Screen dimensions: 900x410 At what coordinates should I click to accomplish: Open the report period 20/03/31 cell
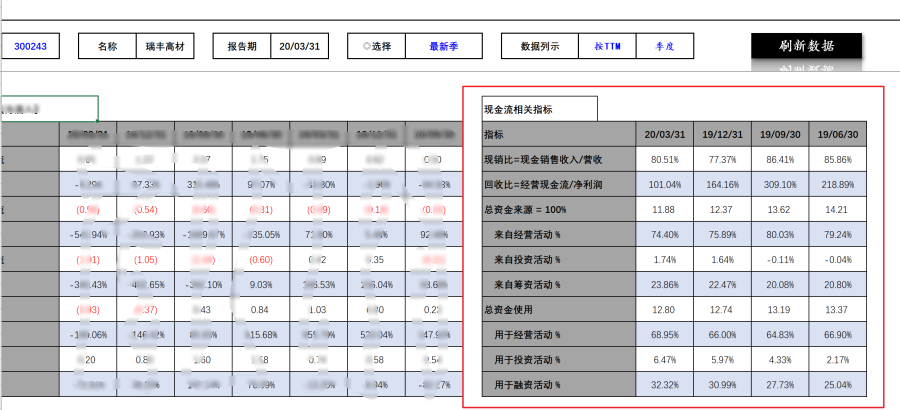(297, 46)
